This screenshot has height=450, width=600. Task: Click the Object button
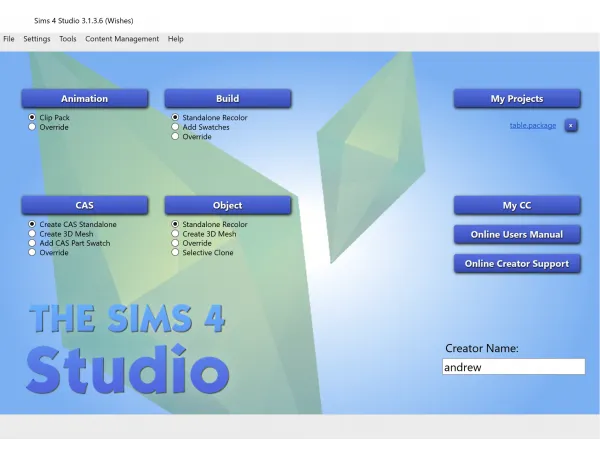(x=228, y=205)
